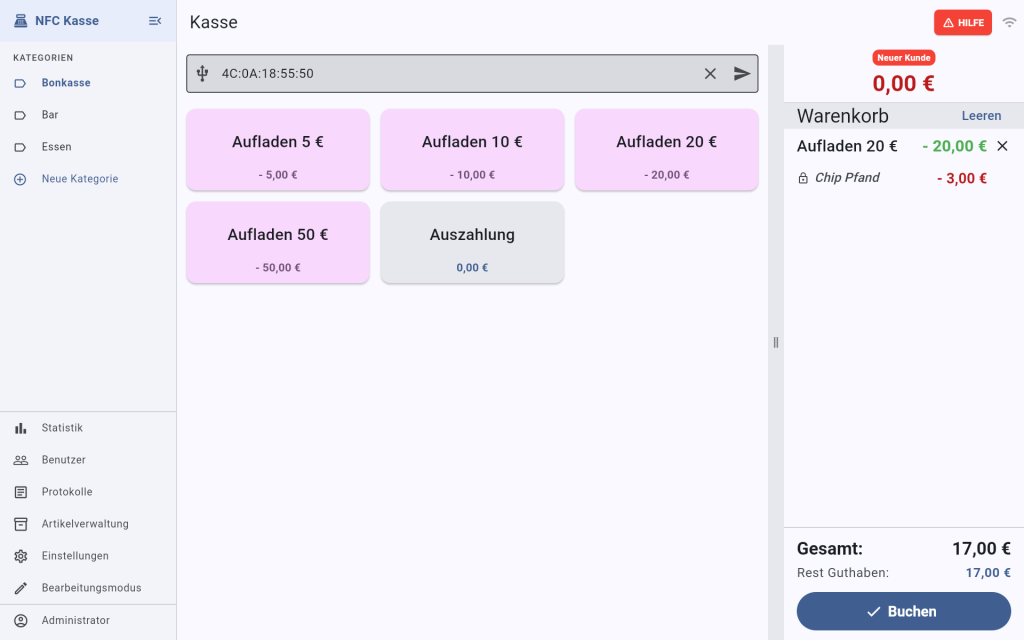Collapse the sidebar with the menu-open icon
The height and width of the screenshot is (640, 1024).
tap(155, 21)
